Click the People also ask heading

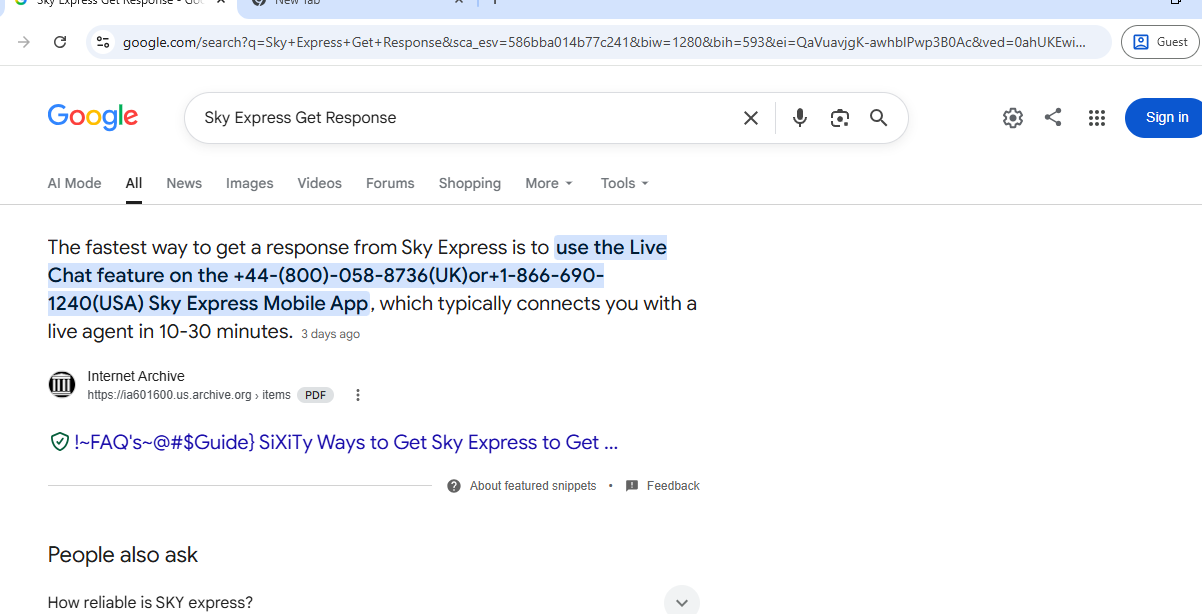pyautogui.click(x=123, y=555)
